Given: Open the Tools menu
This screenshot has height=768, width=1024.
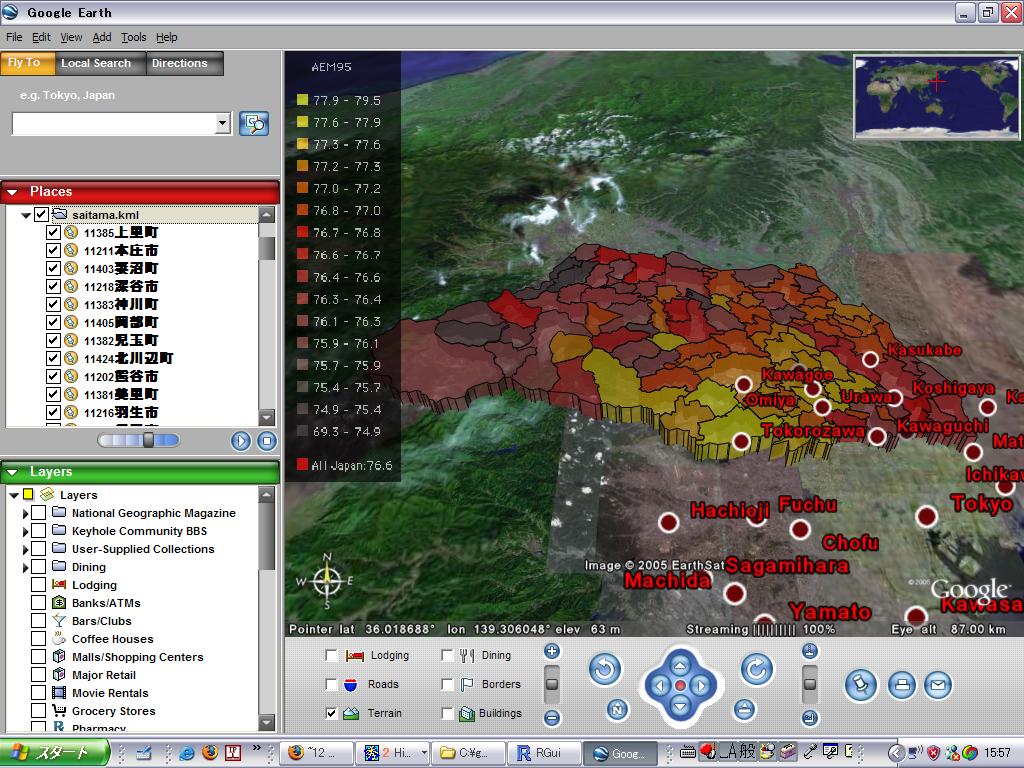Looking at the screenshot, I should pos(133,37).
